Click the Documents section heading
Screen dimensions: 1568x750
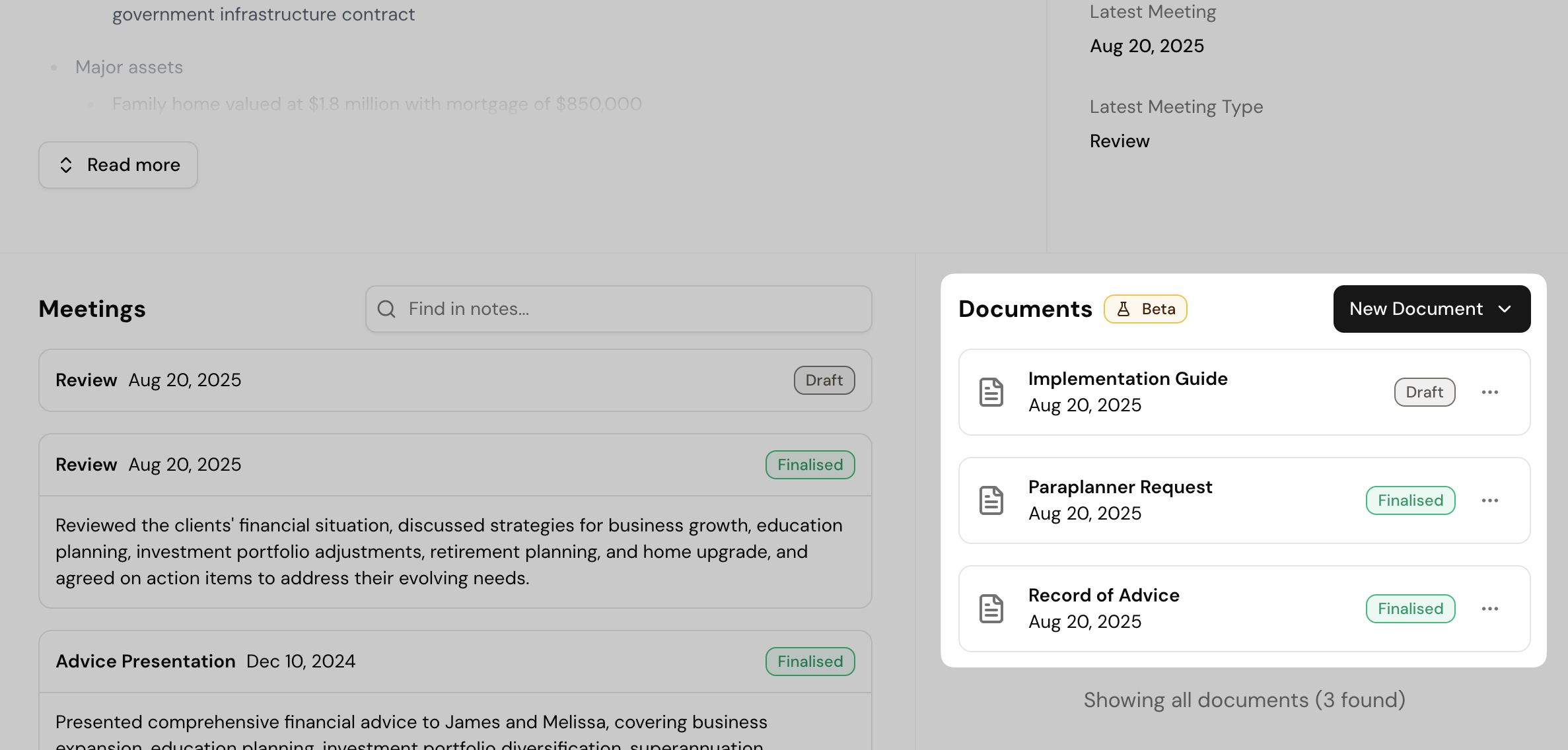1025,309
